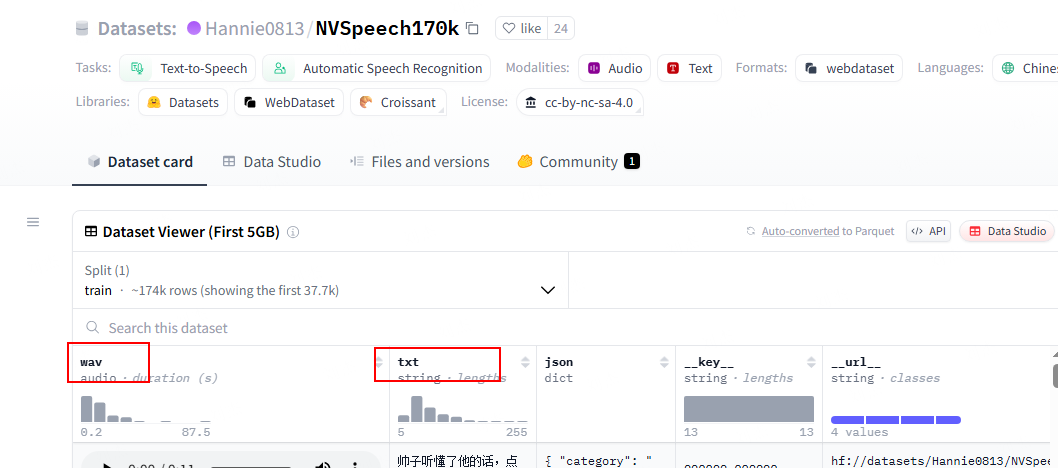
Task: Open the NVSpeech170k dataset title link
Action: tap(387, 28)
